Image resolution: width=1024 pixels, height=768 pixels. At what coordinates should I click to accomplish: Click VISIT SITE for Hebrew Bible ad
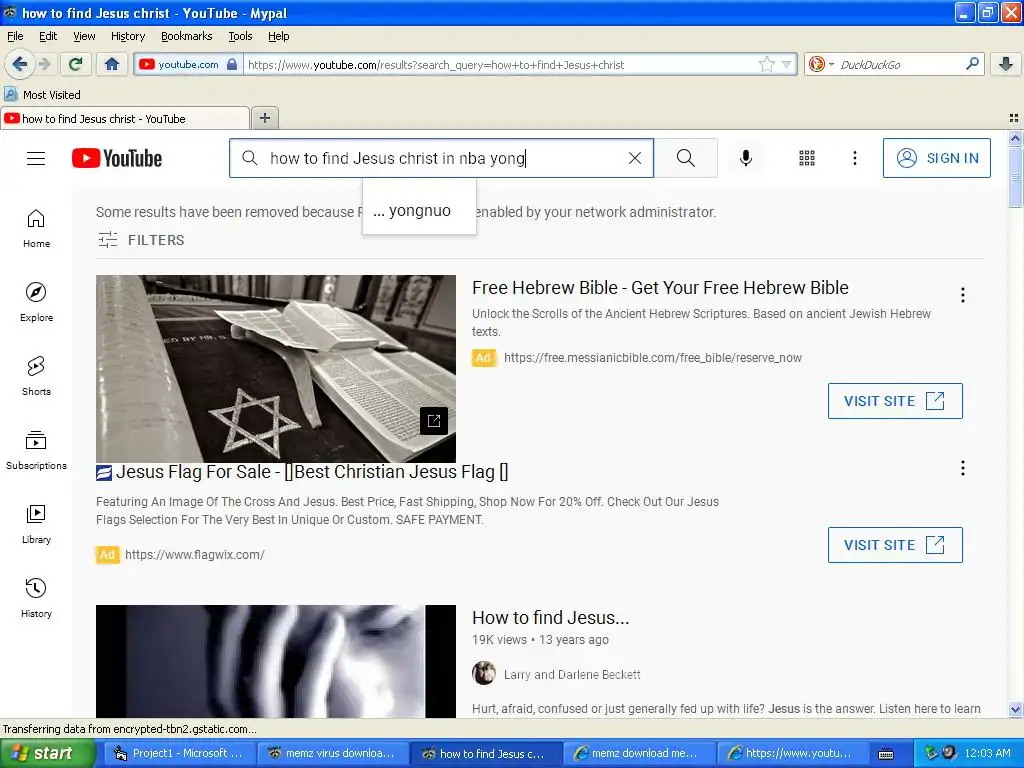coord(895,401)
